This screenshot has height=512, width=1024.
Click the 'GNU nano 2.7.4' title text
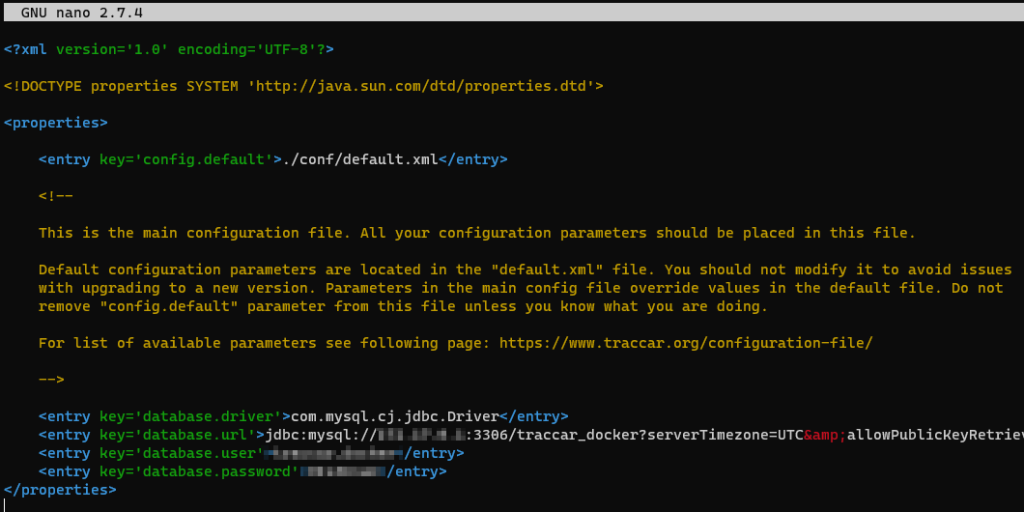tap(82, 12)
